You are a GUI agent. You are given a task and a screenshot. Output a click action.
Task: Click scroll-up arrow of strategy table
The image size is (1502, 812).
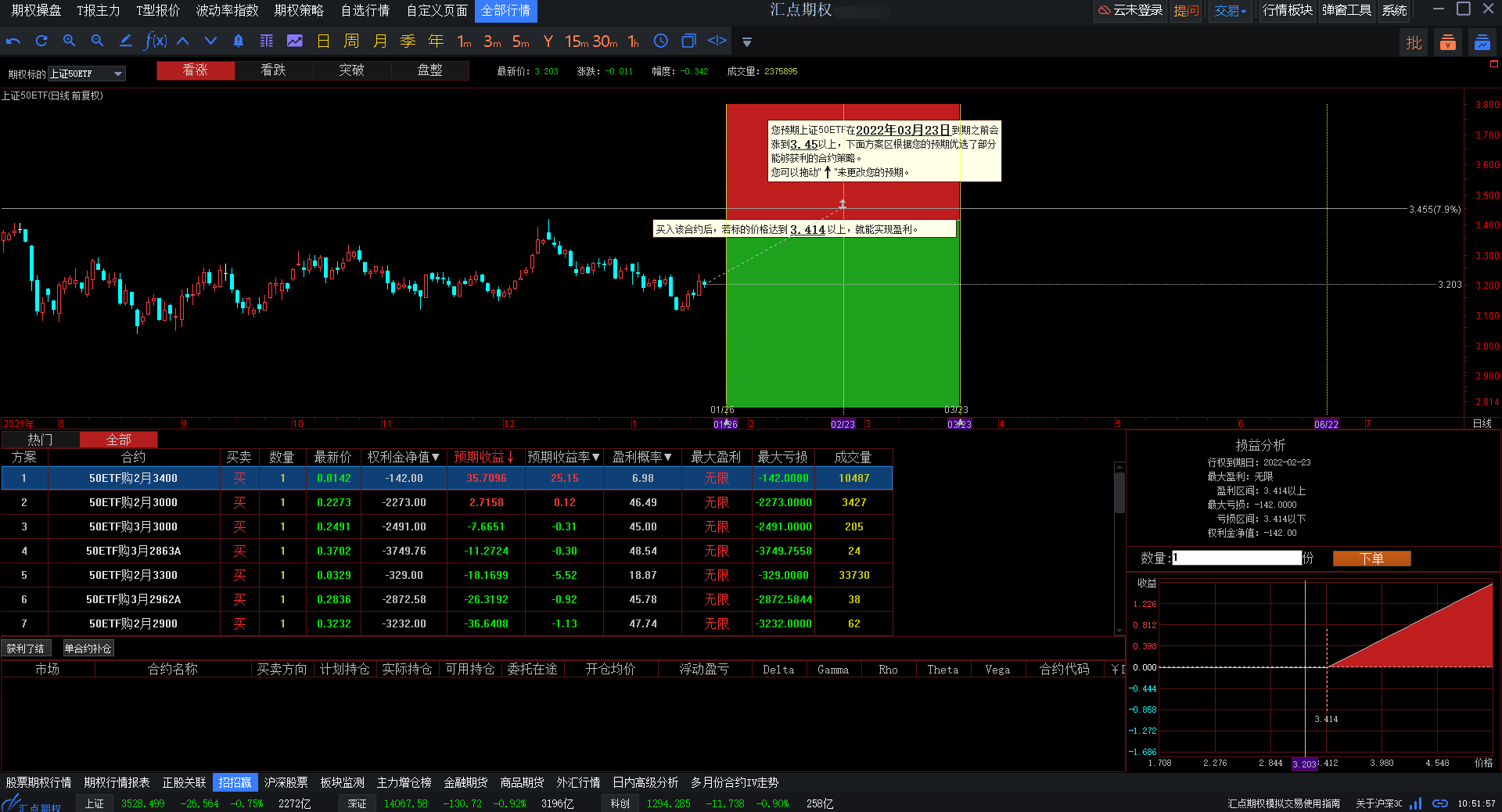[x=1119, y=467]
